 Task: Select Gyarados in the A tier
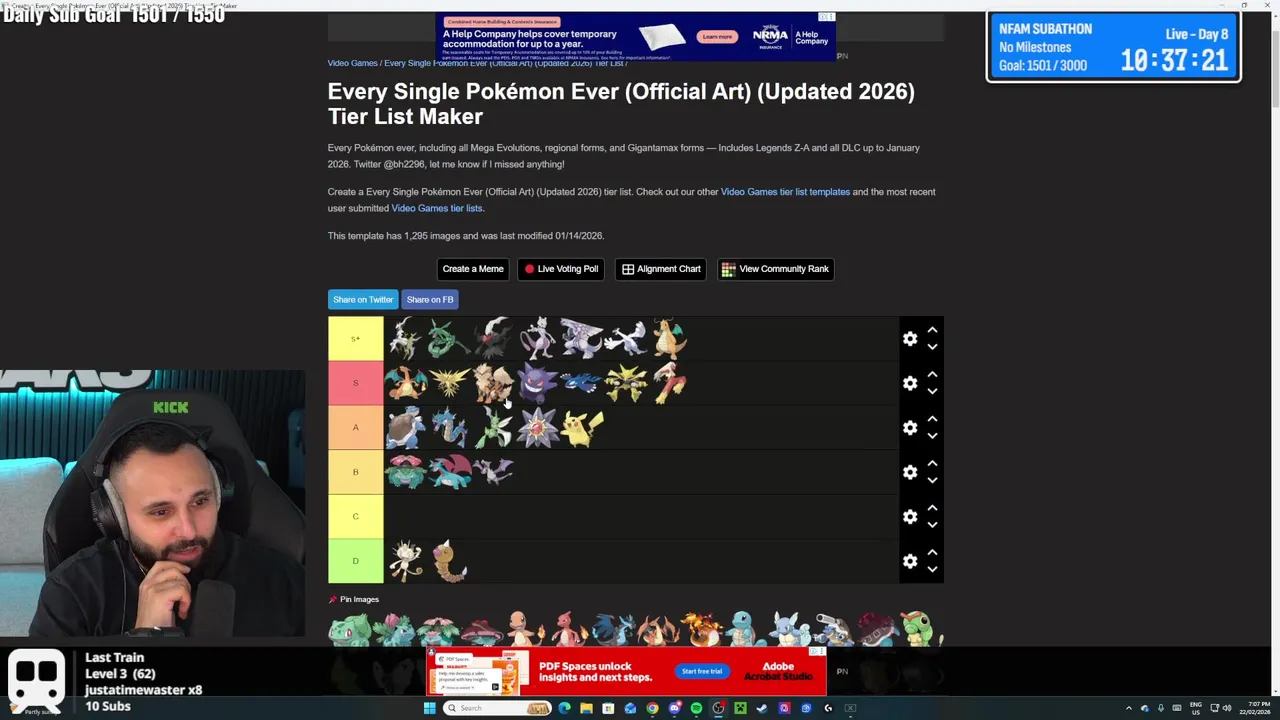point(449,428)
